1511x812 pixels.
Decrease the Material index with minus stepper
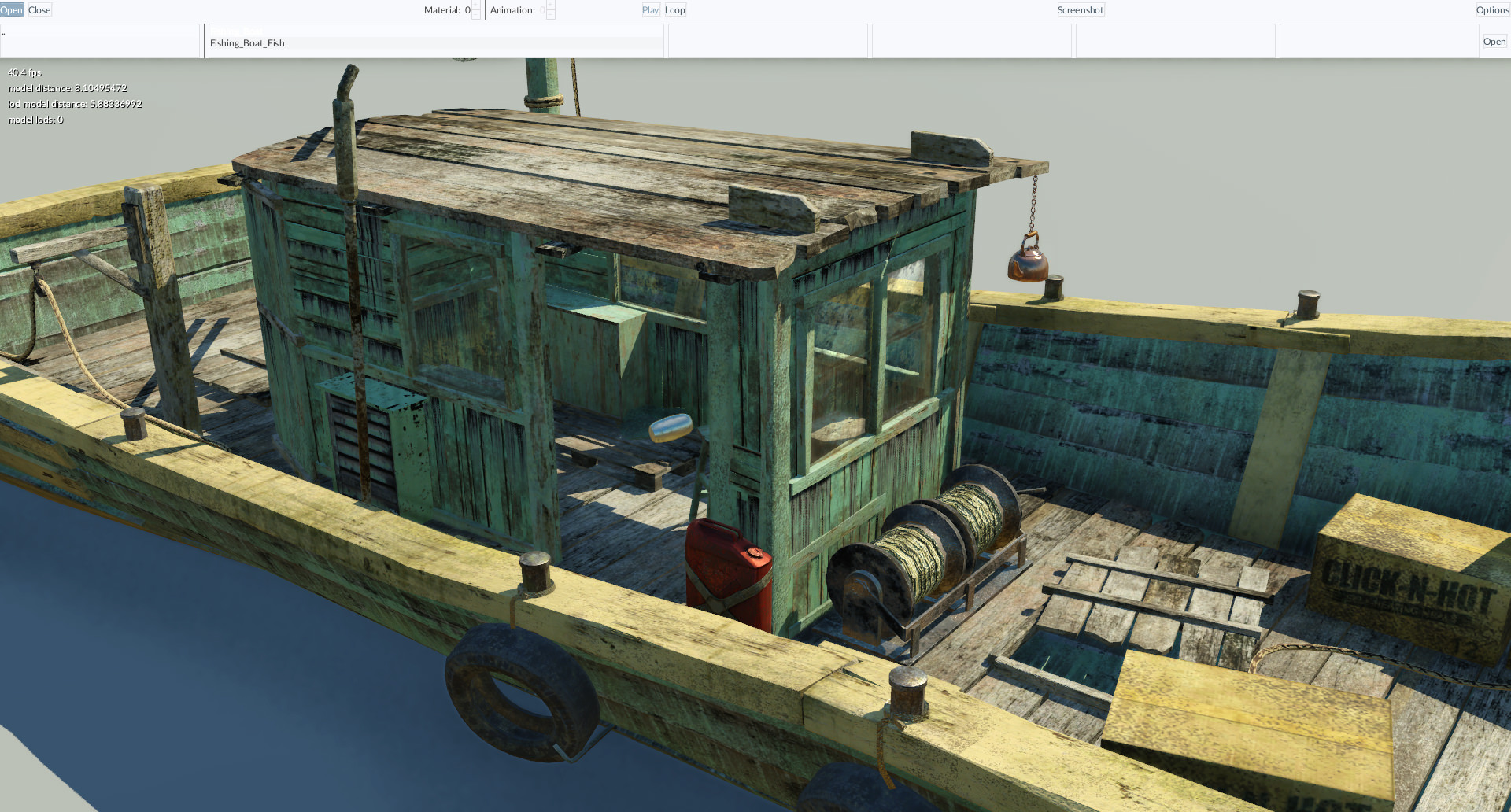click(x=476, y=15)
